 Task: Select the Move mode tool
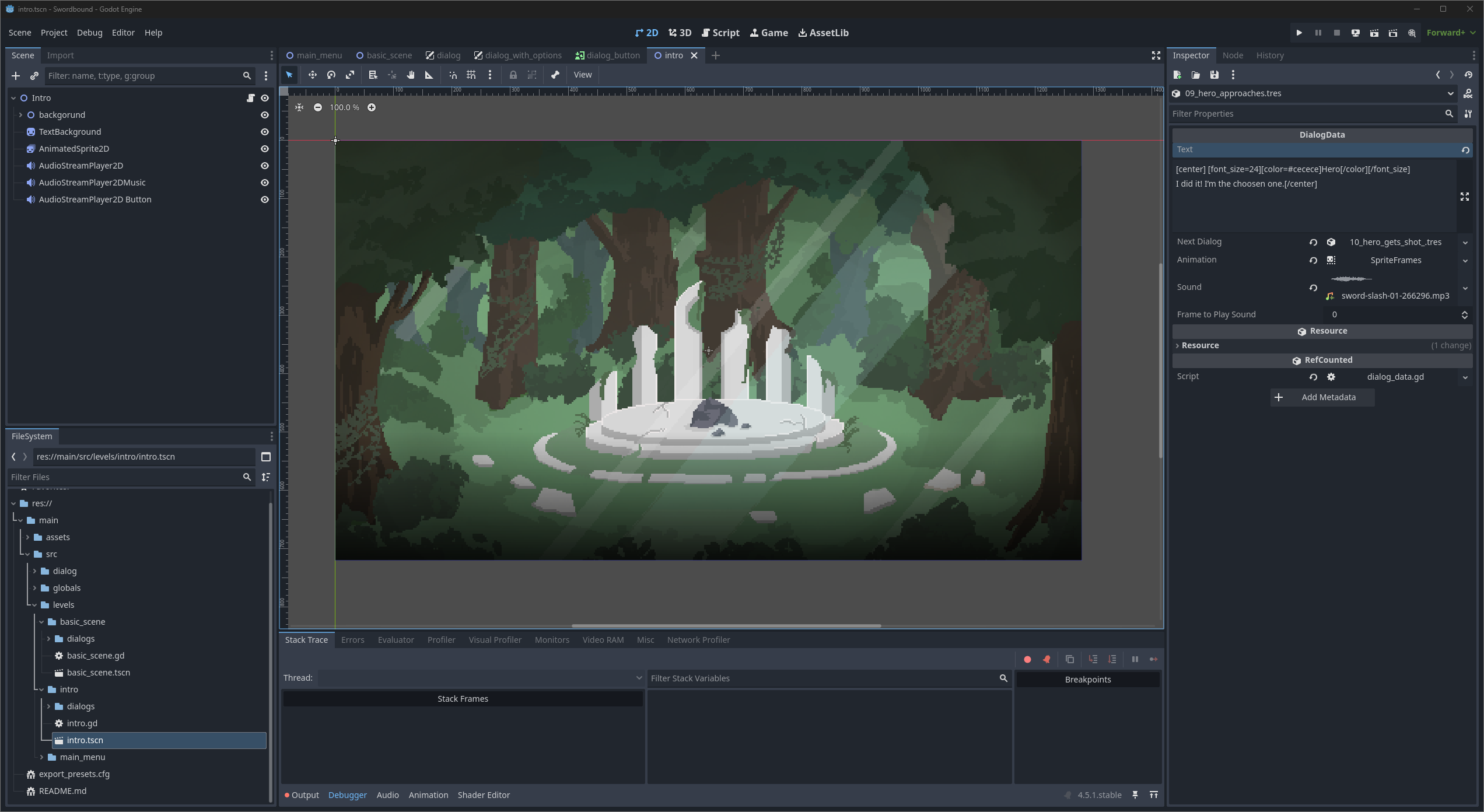tap(312, 75)
